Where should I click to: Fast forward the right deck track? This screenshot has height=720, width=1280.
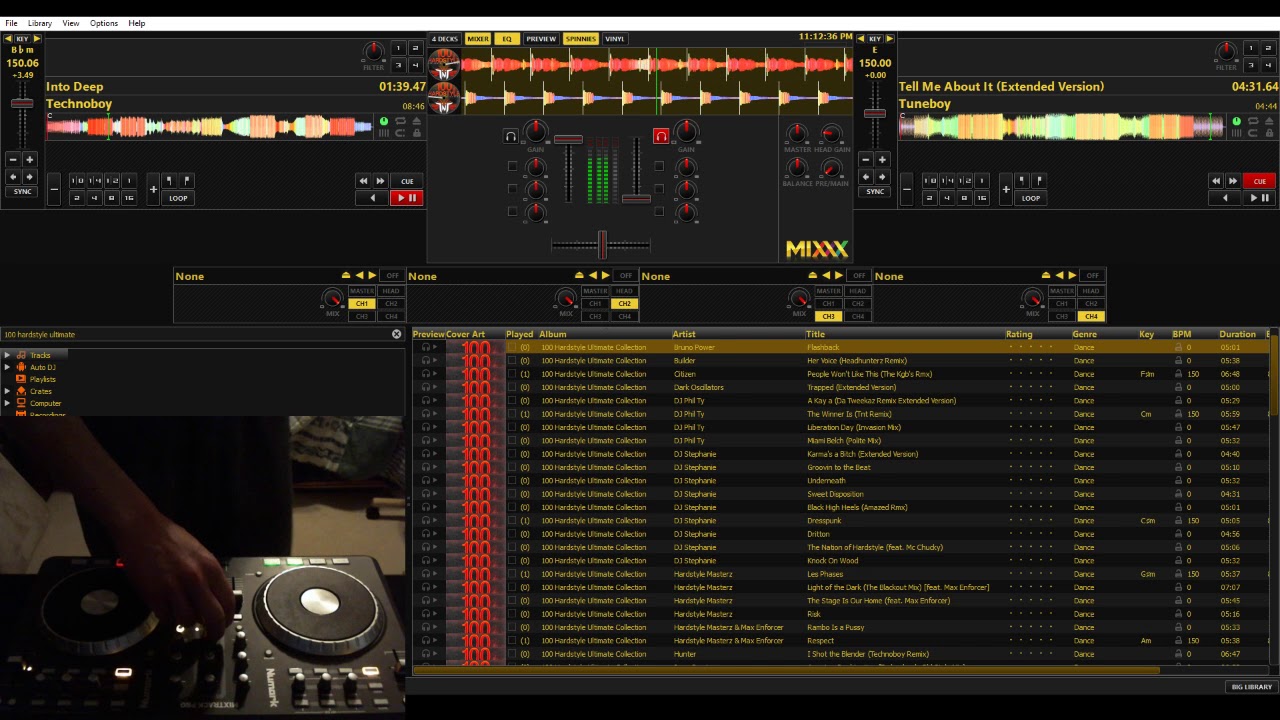[1233, 181]
